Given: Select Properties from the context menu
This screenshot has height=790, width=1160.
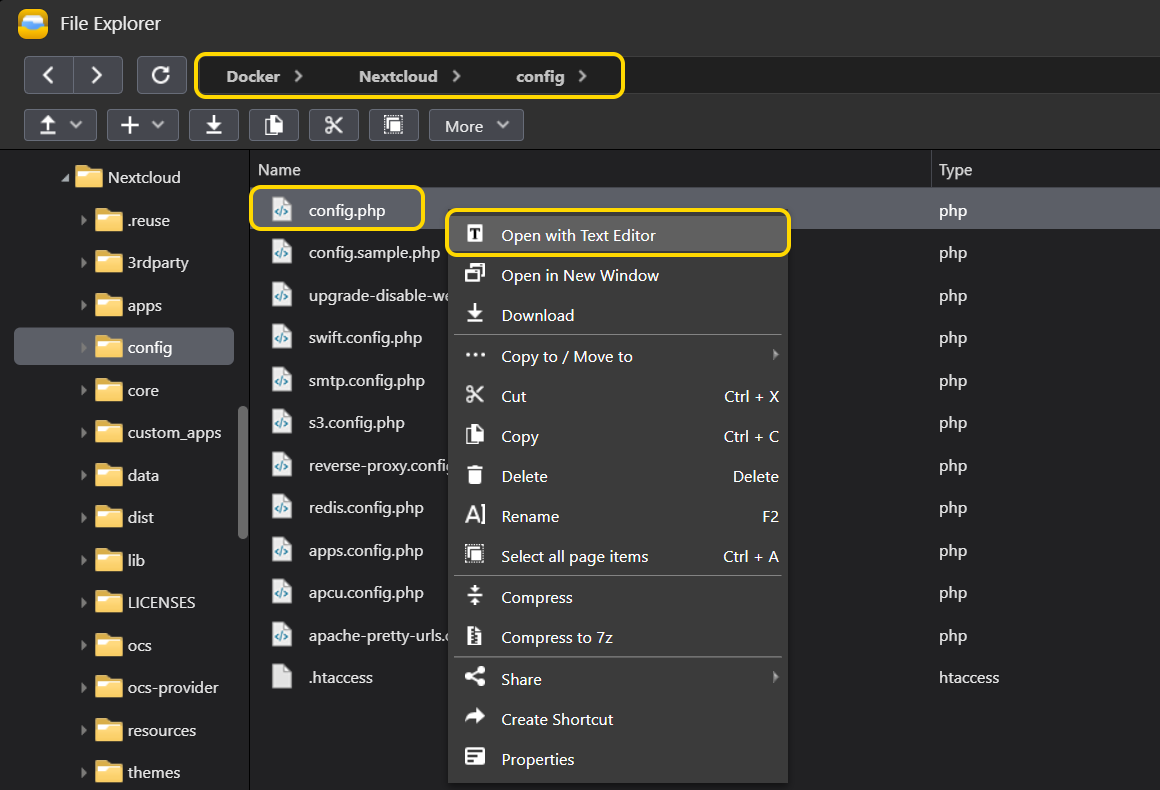Looking at the screenshot, I should click(537, 759).
